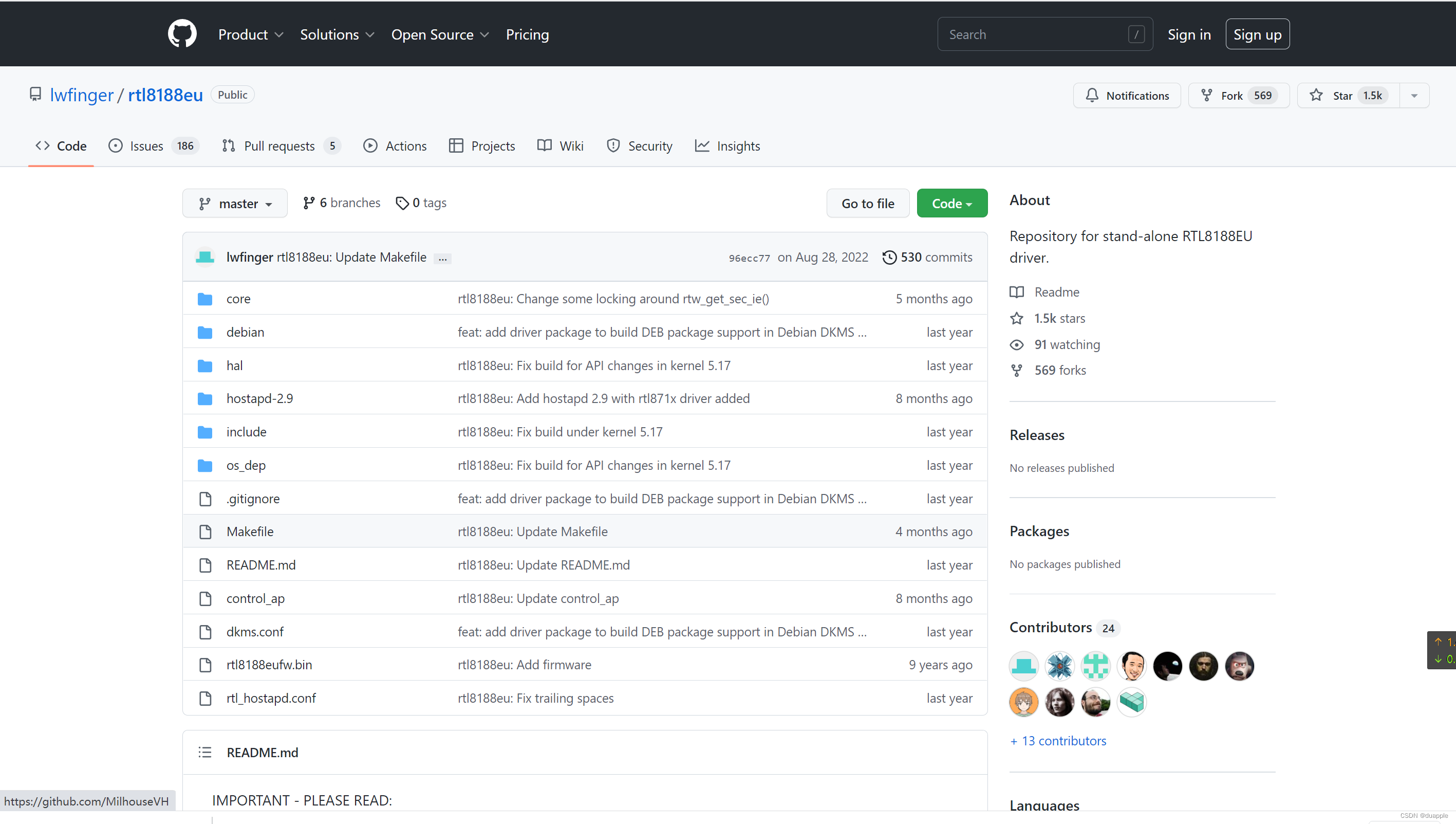Image resolution: width=1456 pixels, height=824 pixels.
Task: Open the 13 more contributors link
Action: click(x=1058, y=741)
